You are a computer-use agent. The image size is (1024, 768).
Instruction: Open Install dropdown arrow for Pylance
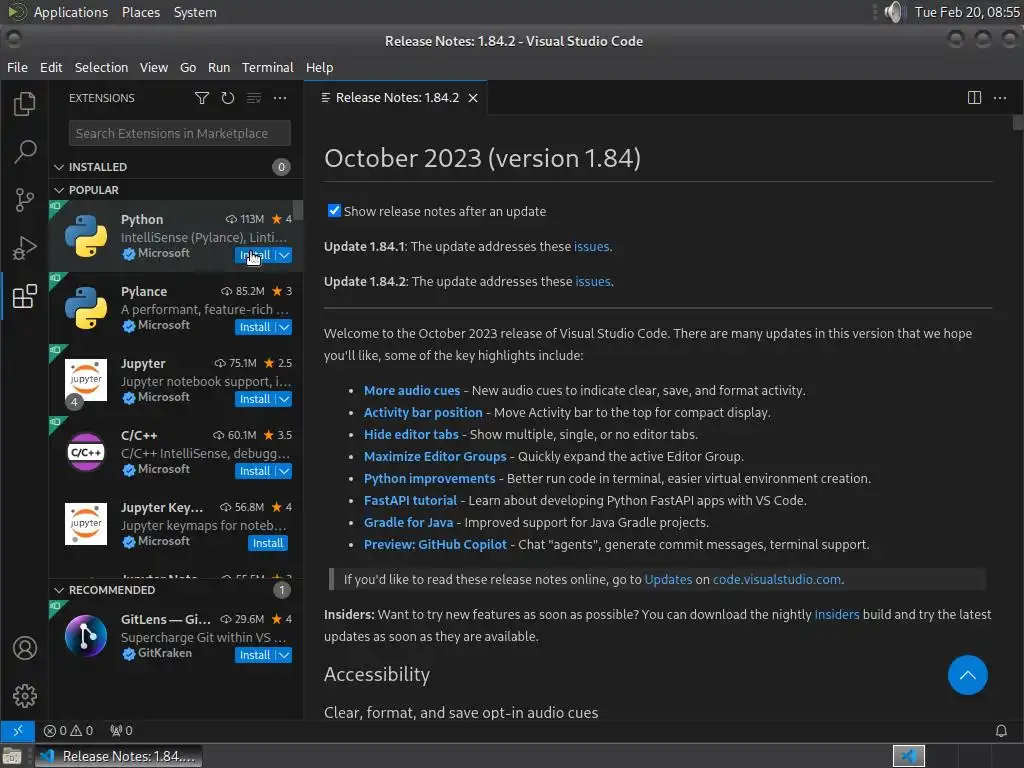[x=284, y=327]
